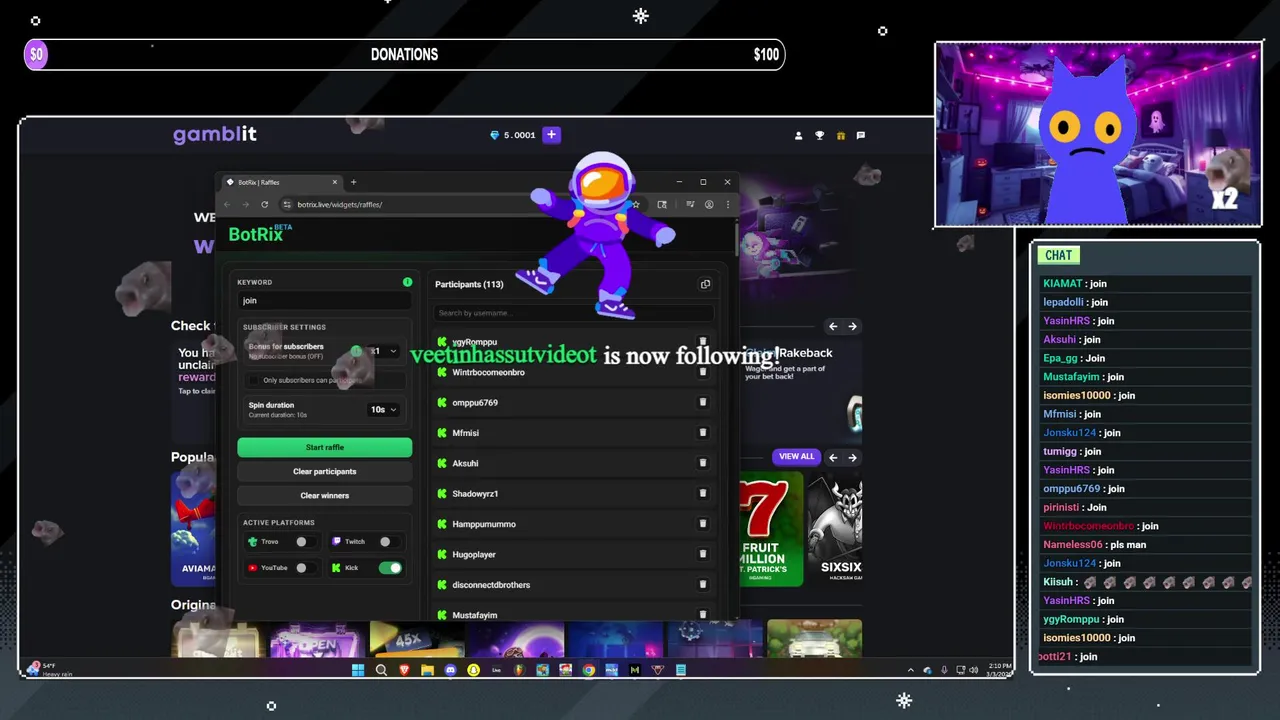Close the BotRix | Raffles tab
The height and width of the screenshot is (720, 1280).
[335, 182]
